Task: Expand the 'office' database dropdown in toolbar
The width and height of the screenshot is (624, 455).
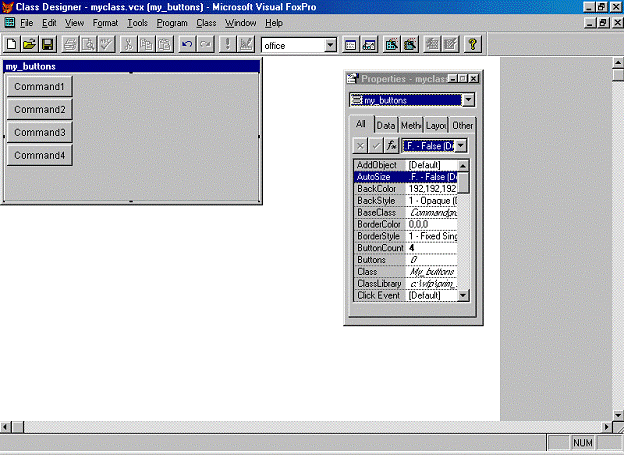Action: pos(331,45)
